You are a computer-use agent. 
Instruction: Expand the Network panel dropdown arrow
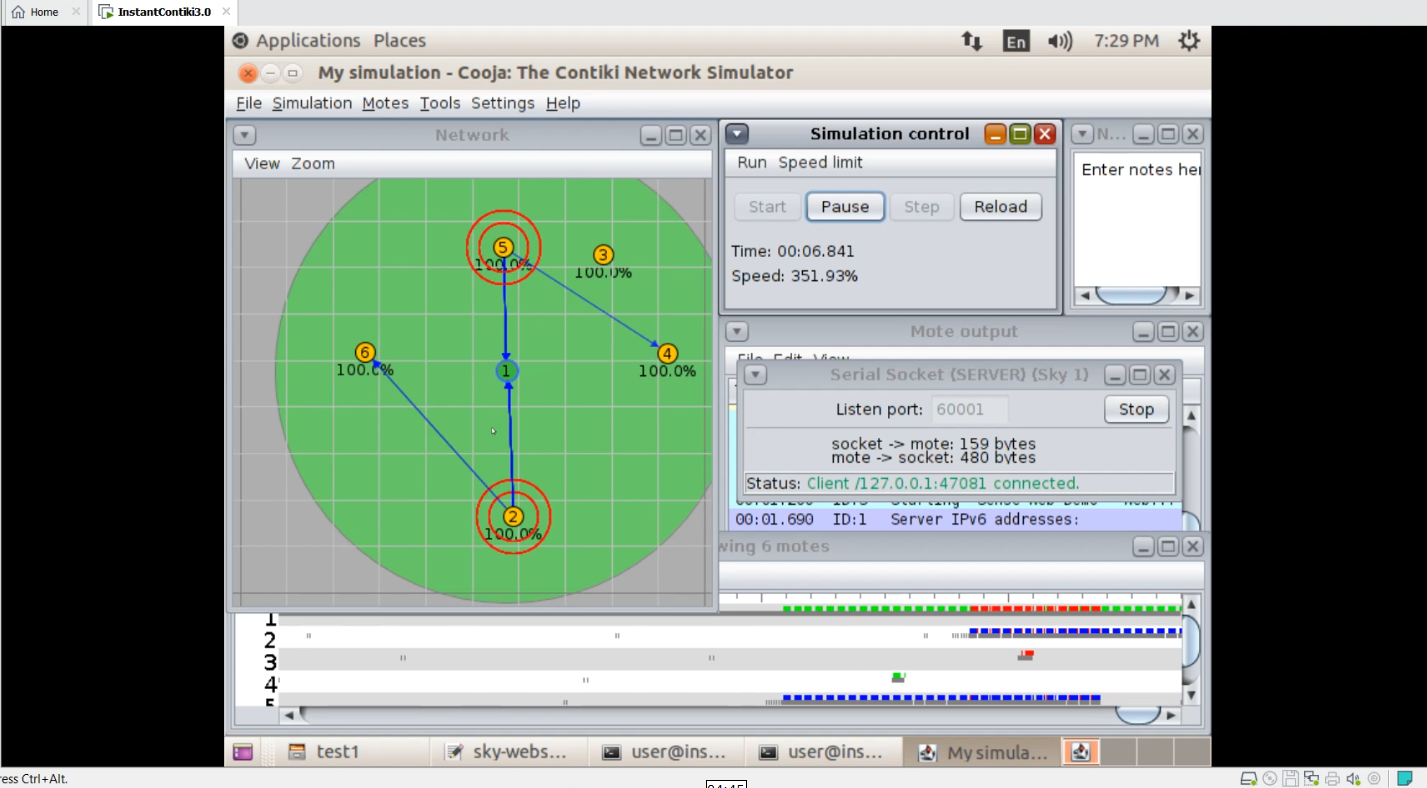(244, 135)
